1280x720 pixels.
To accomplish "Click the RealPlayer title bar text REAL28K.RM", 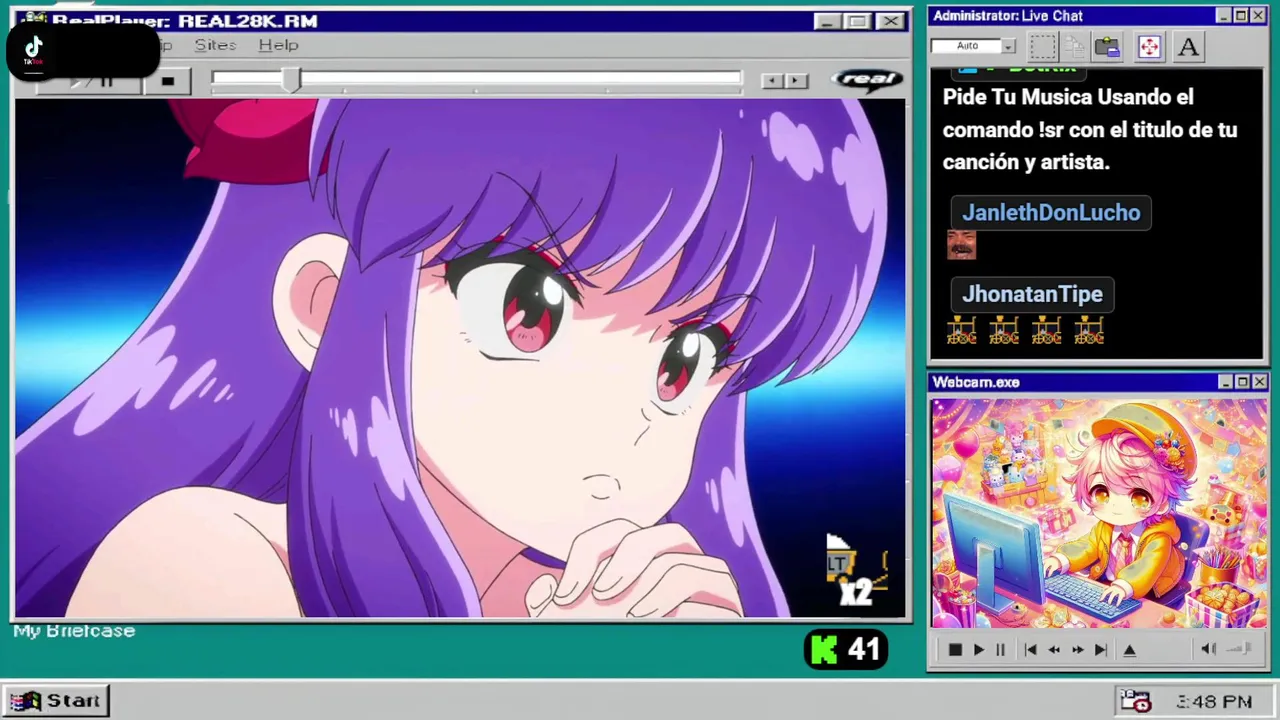I will (248, 21).
